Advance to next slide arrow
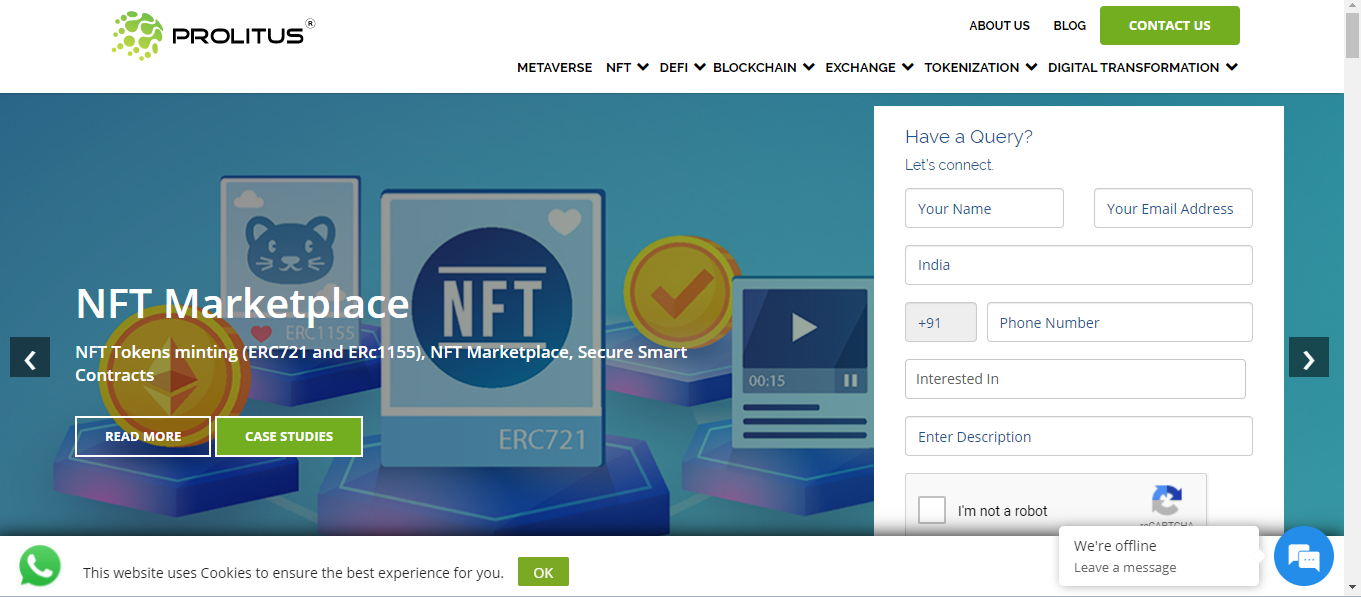This screenshot has height=597, width=1361. (1308, 358)
